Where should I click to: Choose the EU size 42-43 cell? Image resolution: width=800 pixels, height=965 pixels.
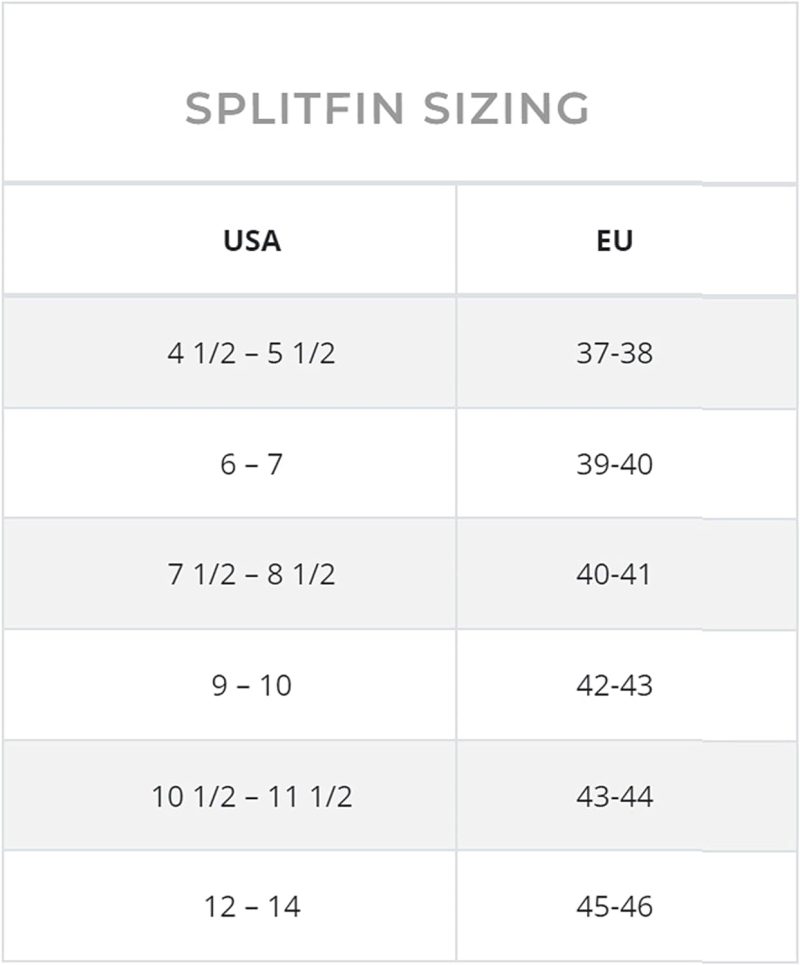614,686
